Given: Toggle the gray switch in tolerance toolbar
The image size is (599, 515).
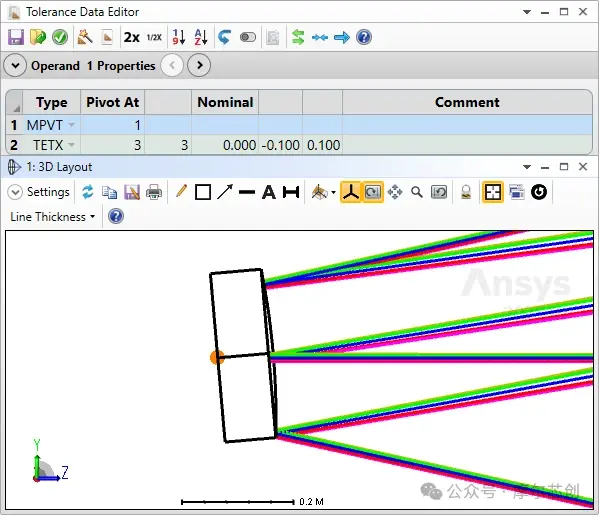Looking at the screenshot, I should coord(248,37).
